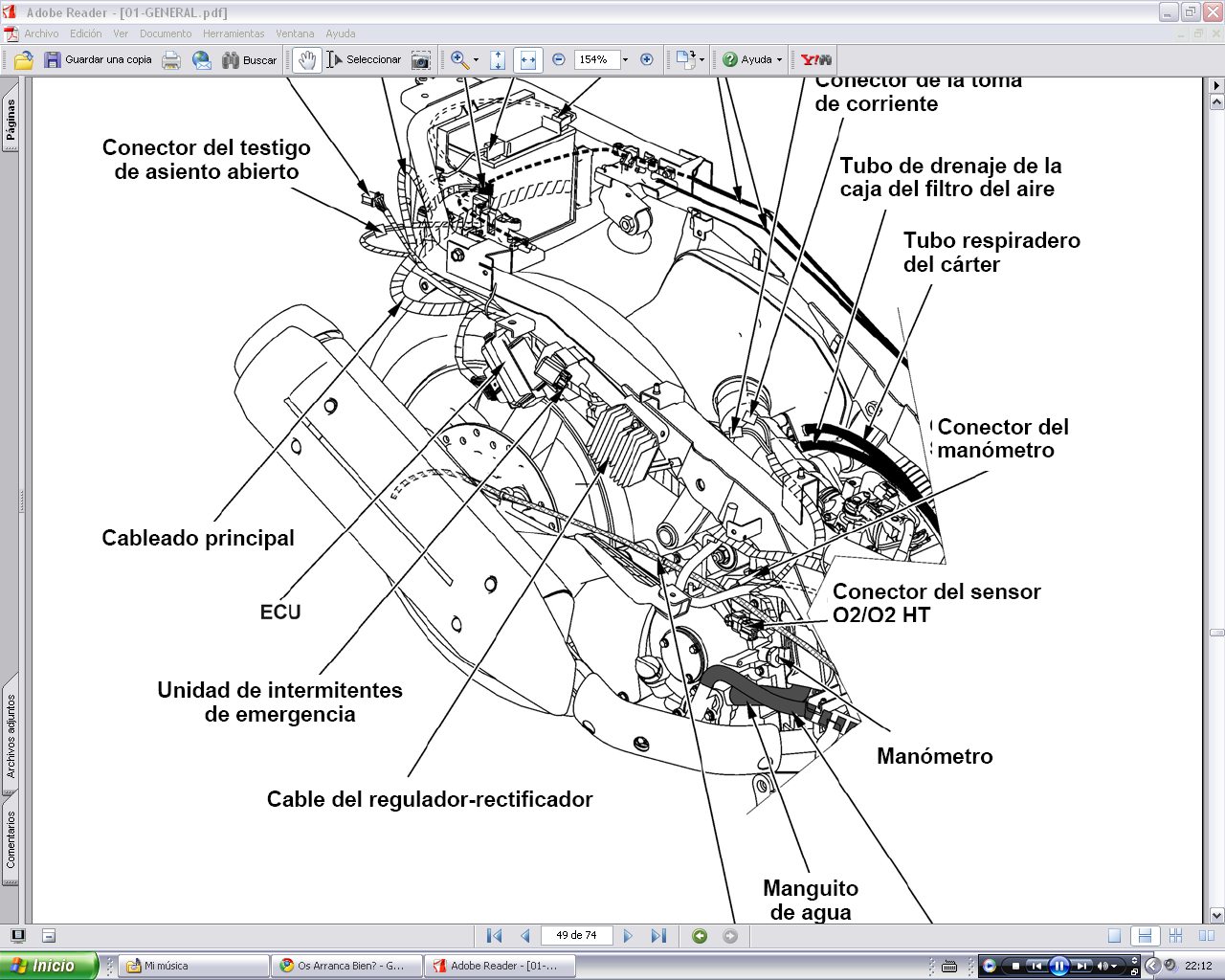Click Guardar una copia button
The height and width of the screenshot is (980, 1225).
(x=98, y=59)
